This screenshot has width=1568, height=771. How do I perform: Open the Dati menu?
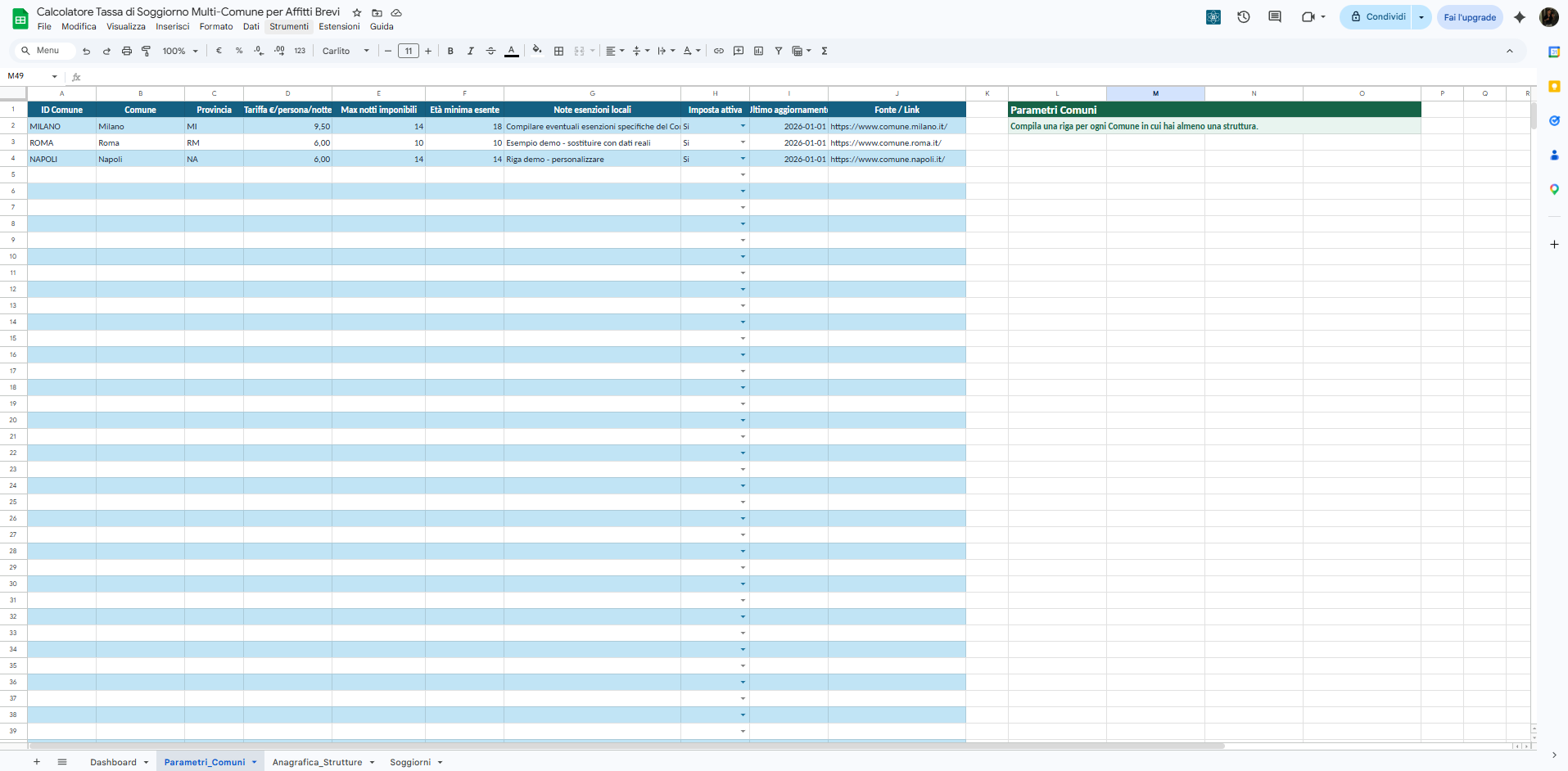pos(251,26)
